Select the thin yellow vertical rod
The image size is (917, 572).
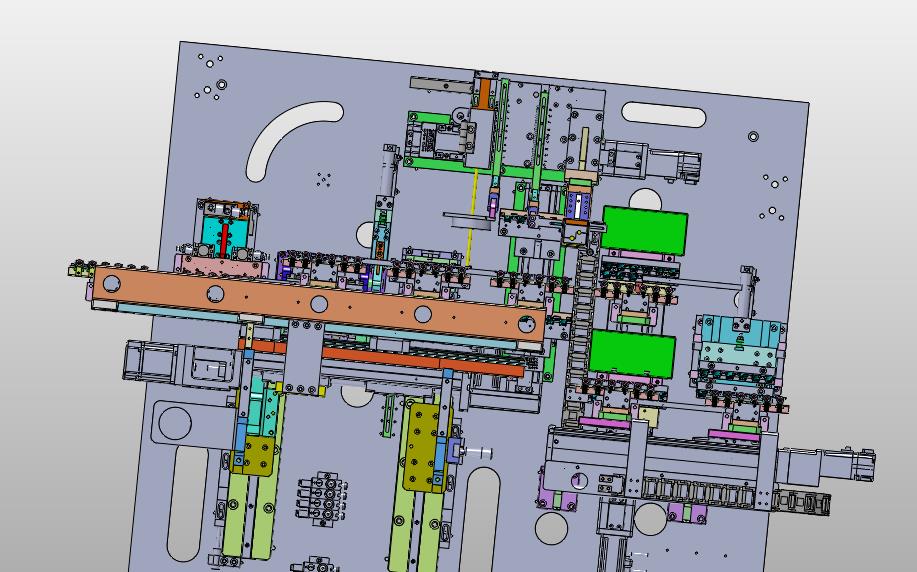pos(473,216)
